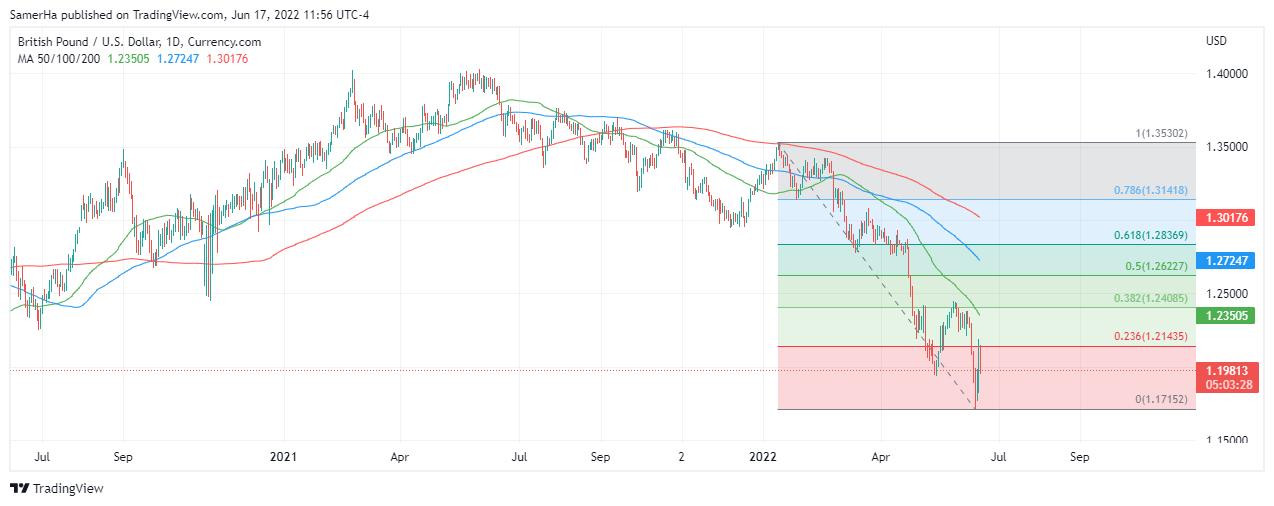Click the 0(1.17152) Fibonacci bottom label
The width and height of the screenshot is (1274, 506).
[1160, 399]
